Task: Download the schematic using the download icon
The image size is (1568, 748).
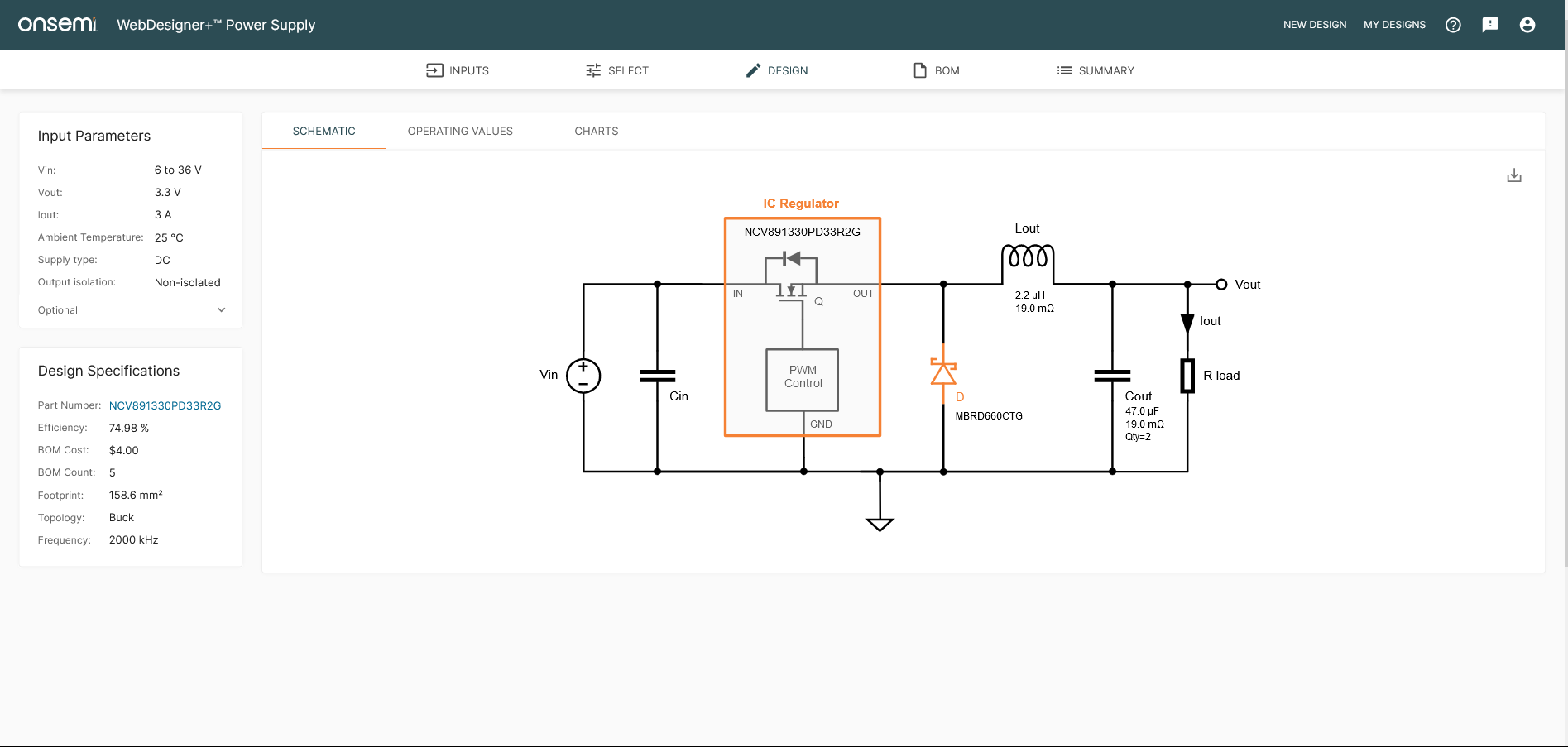Action: (1514, 175)
